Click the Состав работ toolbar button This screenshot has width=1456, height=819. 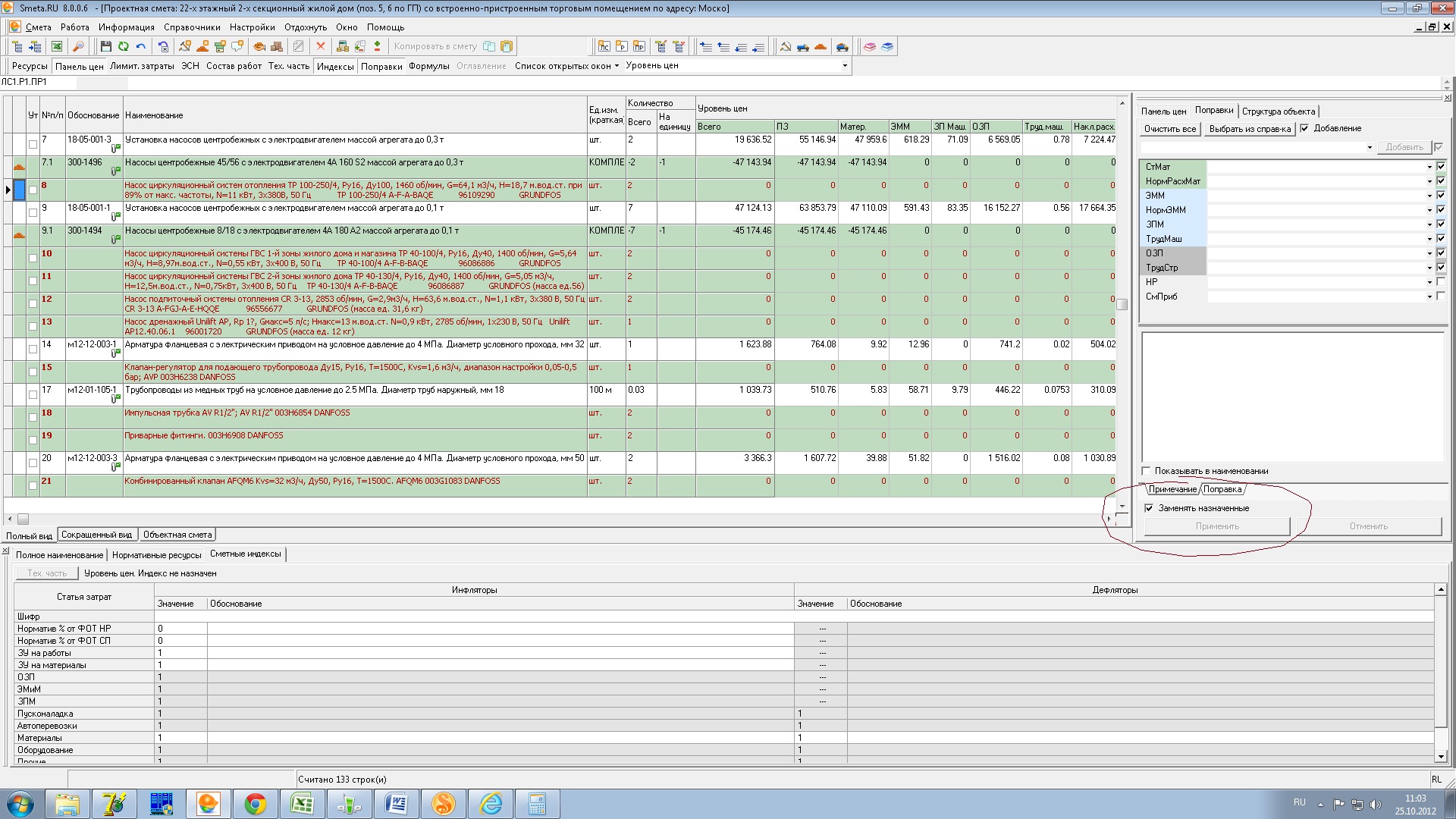coord(234,66)
